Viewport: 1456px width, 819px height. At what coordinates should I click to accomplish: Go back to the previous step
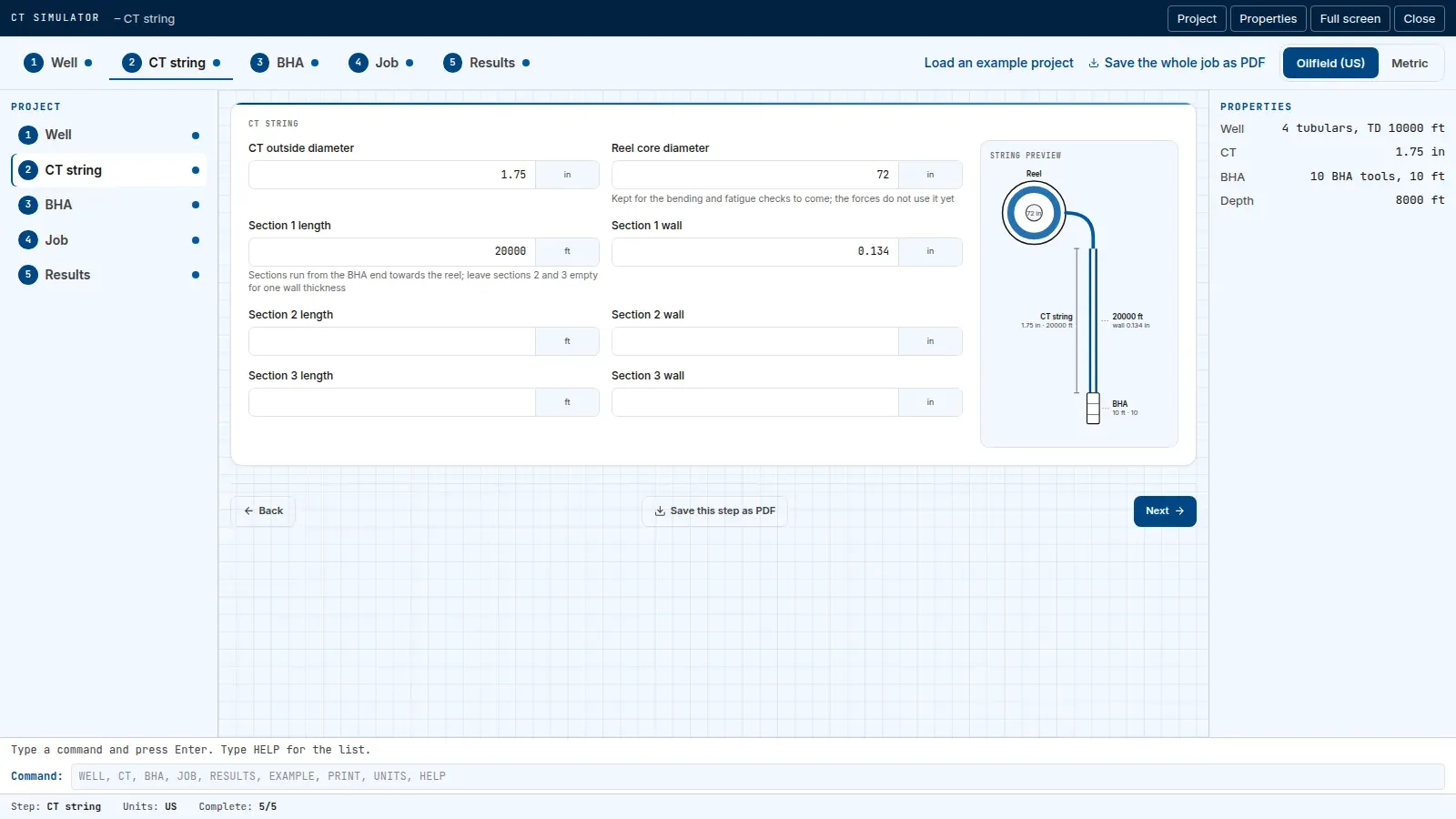click(x=263, y=511)
